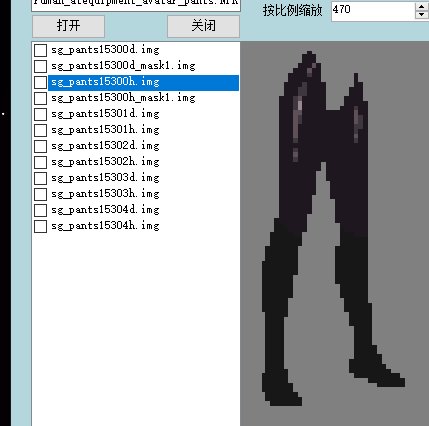This screenshot has height=426, width=429.
Task: Tick the sg_pants15300h_mask1.img checkbox
Action: click(40, 98)
